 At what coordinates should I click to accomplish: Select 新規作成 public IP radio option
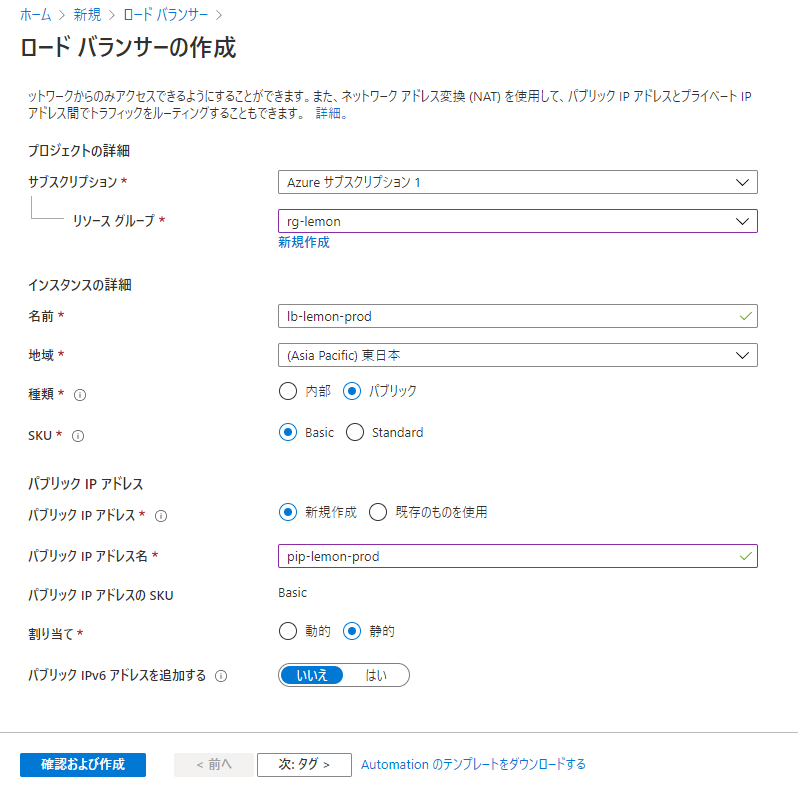(288, 512)
